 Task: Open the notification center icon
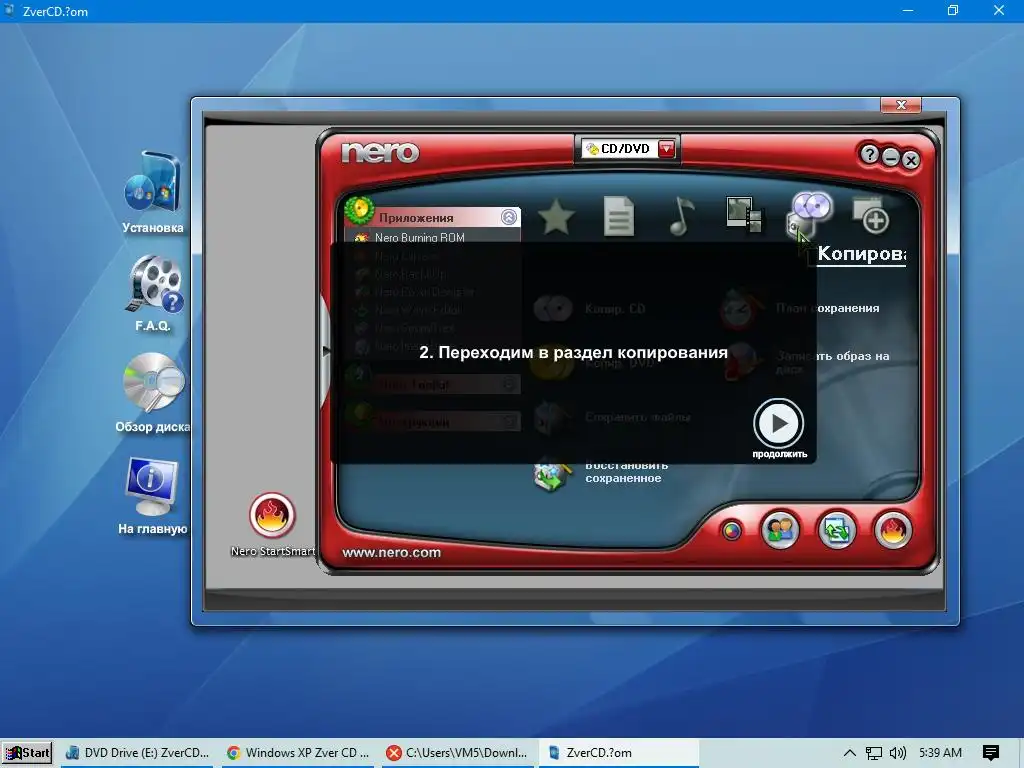click(990, 753)
